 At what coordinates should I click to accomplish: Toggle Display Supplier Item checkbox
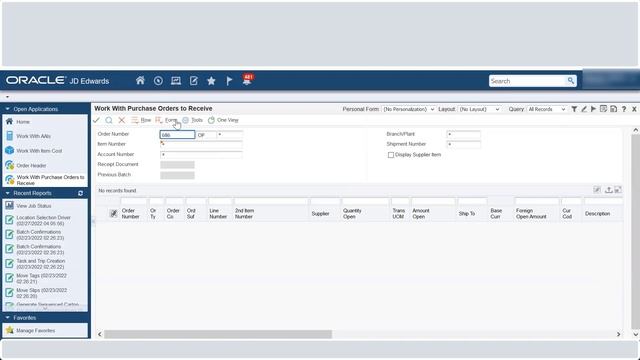391,155
